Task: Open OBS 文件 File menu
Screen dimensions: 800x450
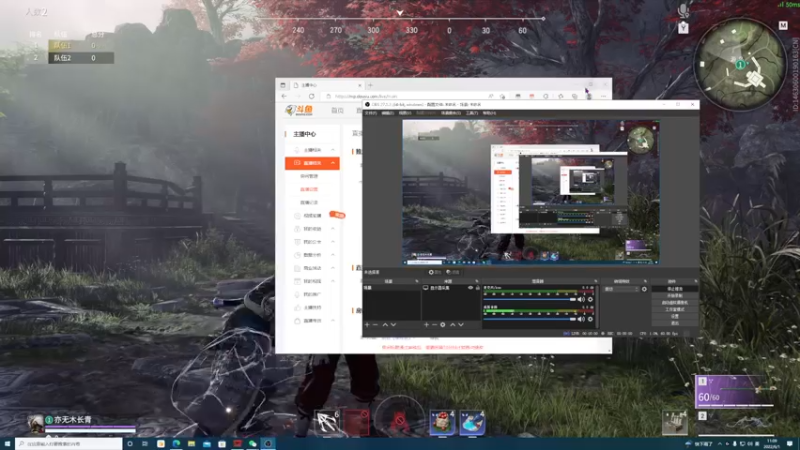Action: point(371,113)
